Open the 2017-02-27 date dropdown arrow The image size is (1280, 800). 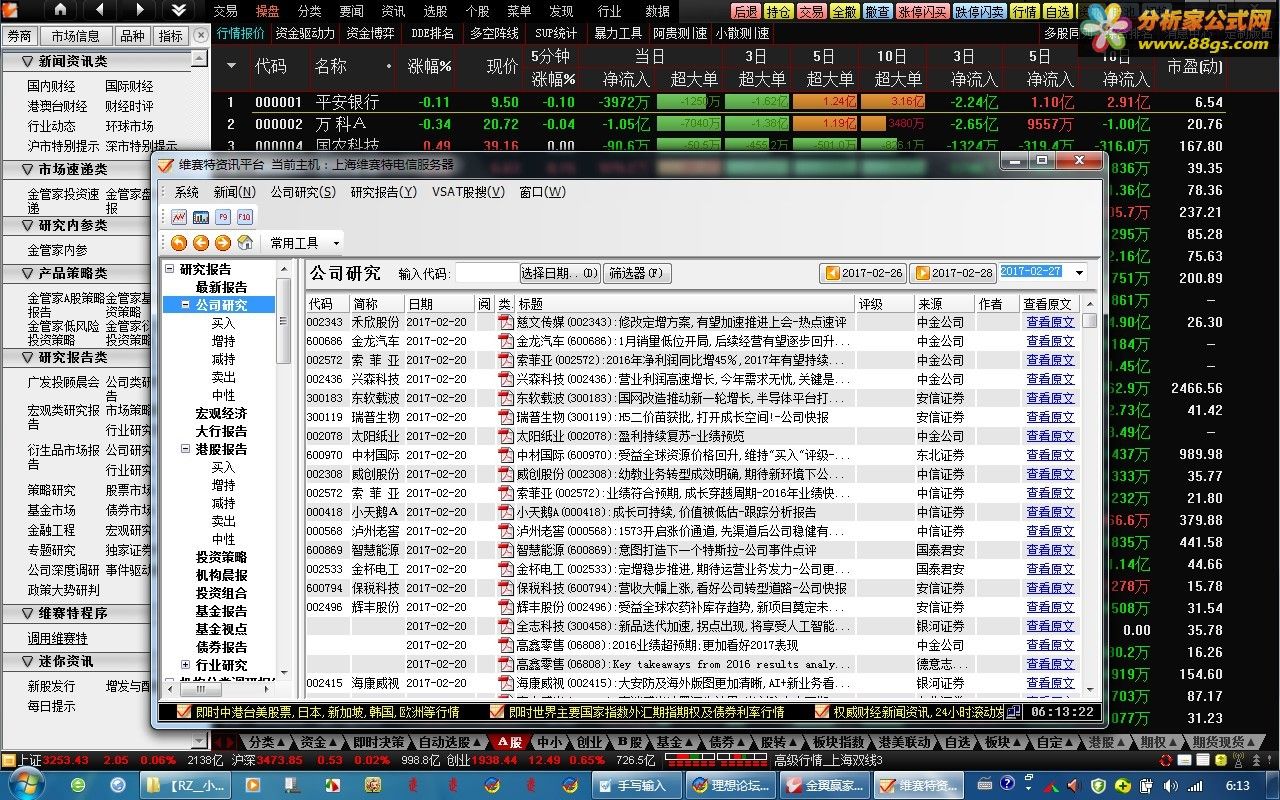click(x=1079, y=272)
